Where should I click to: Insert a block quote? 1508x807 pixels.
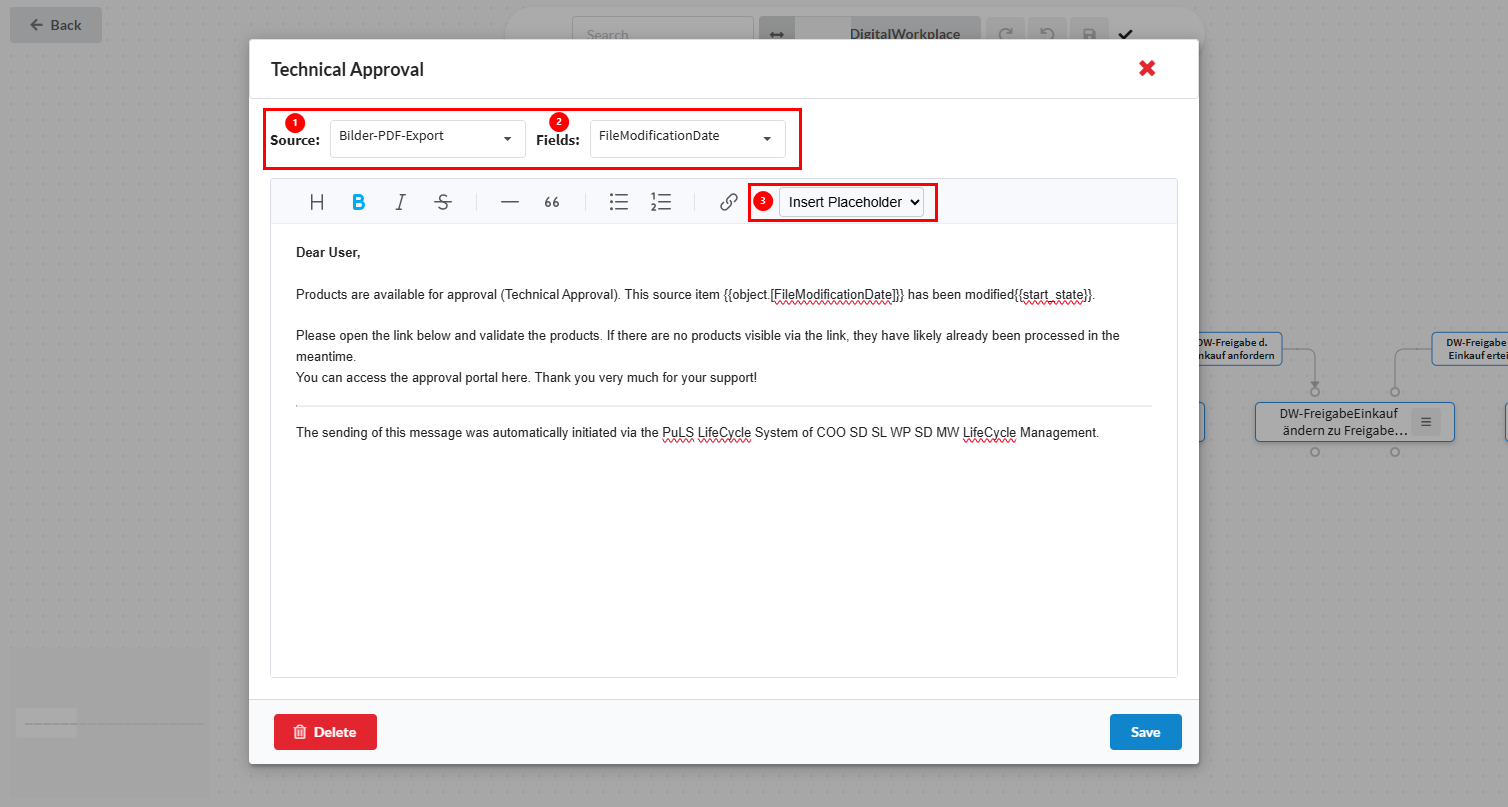click(552, 202)
